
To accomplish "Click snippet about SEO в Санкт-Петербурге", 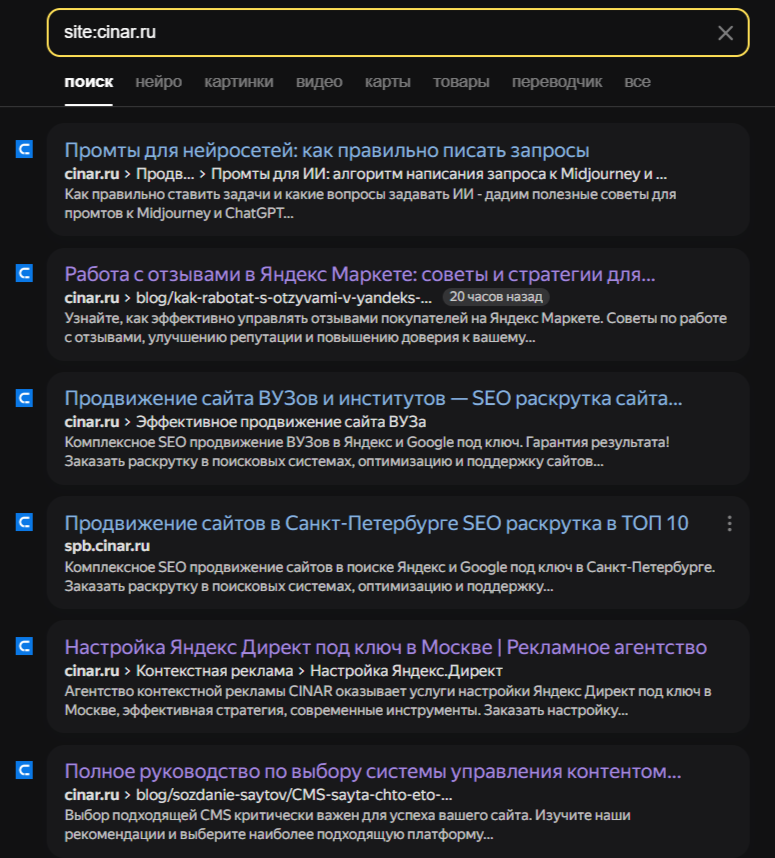I will click(x=390, y=577).
